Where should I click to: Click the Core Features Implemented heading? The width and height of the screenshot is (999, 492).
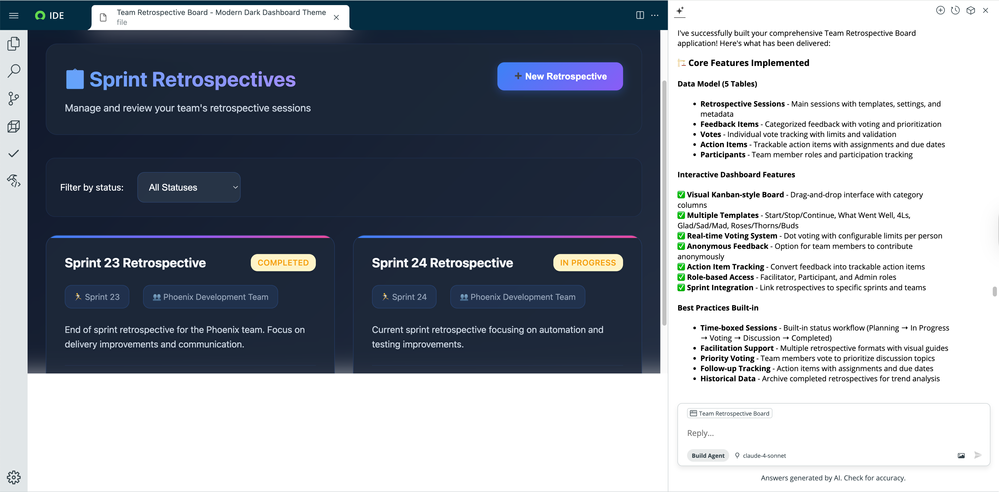[x=749, y=63]
